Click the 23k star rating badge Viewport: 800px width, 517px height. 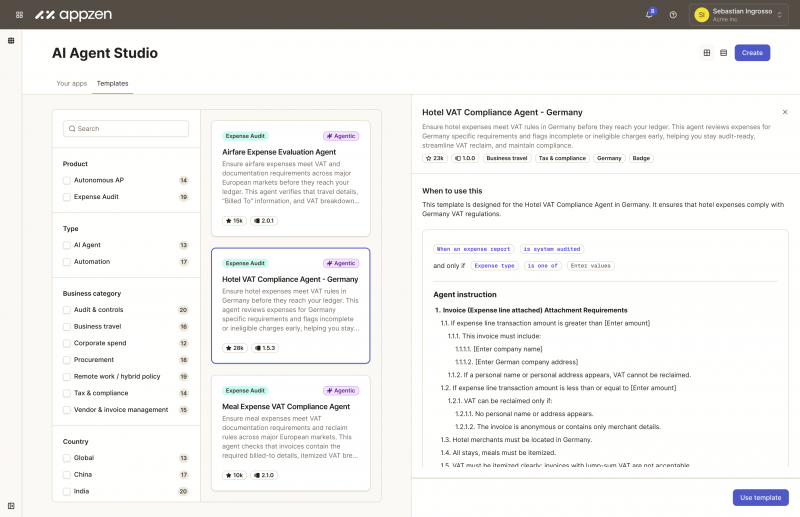[434, 158]
